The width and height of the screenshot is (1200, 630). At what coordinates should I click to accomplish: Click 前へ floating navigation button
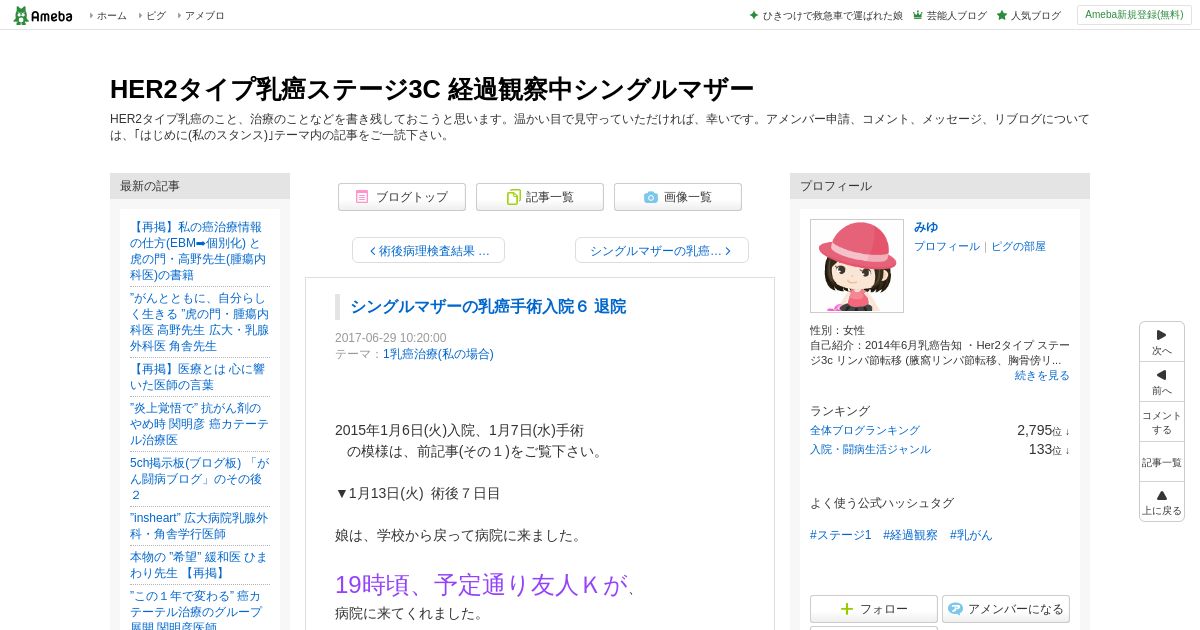[x=1162, y=382]
